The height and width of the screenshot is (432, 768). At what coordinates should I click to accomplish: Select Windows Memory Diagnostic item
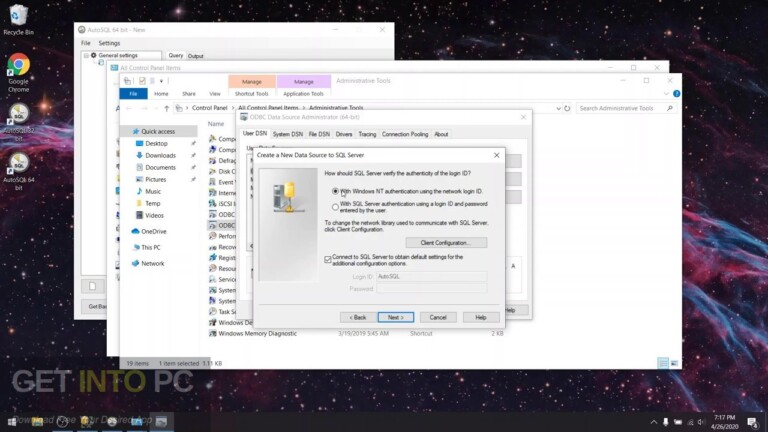[257, 334]
